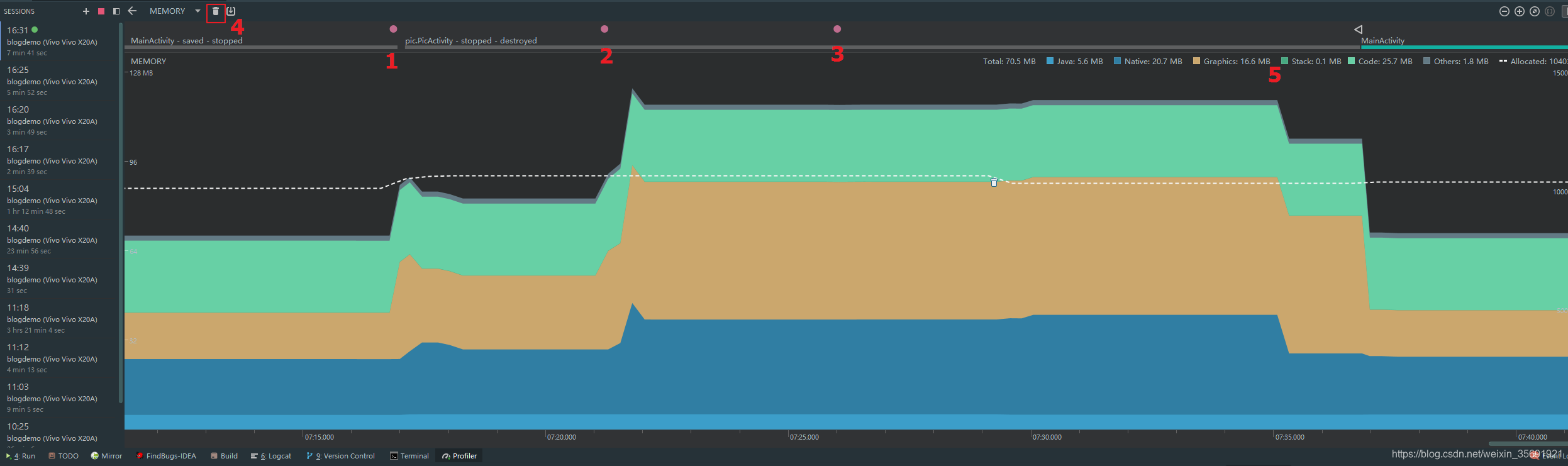Viewport: 1568px width, 466px height.
Task: Click the Stack legend color swatch
Action: point(1284,61)
